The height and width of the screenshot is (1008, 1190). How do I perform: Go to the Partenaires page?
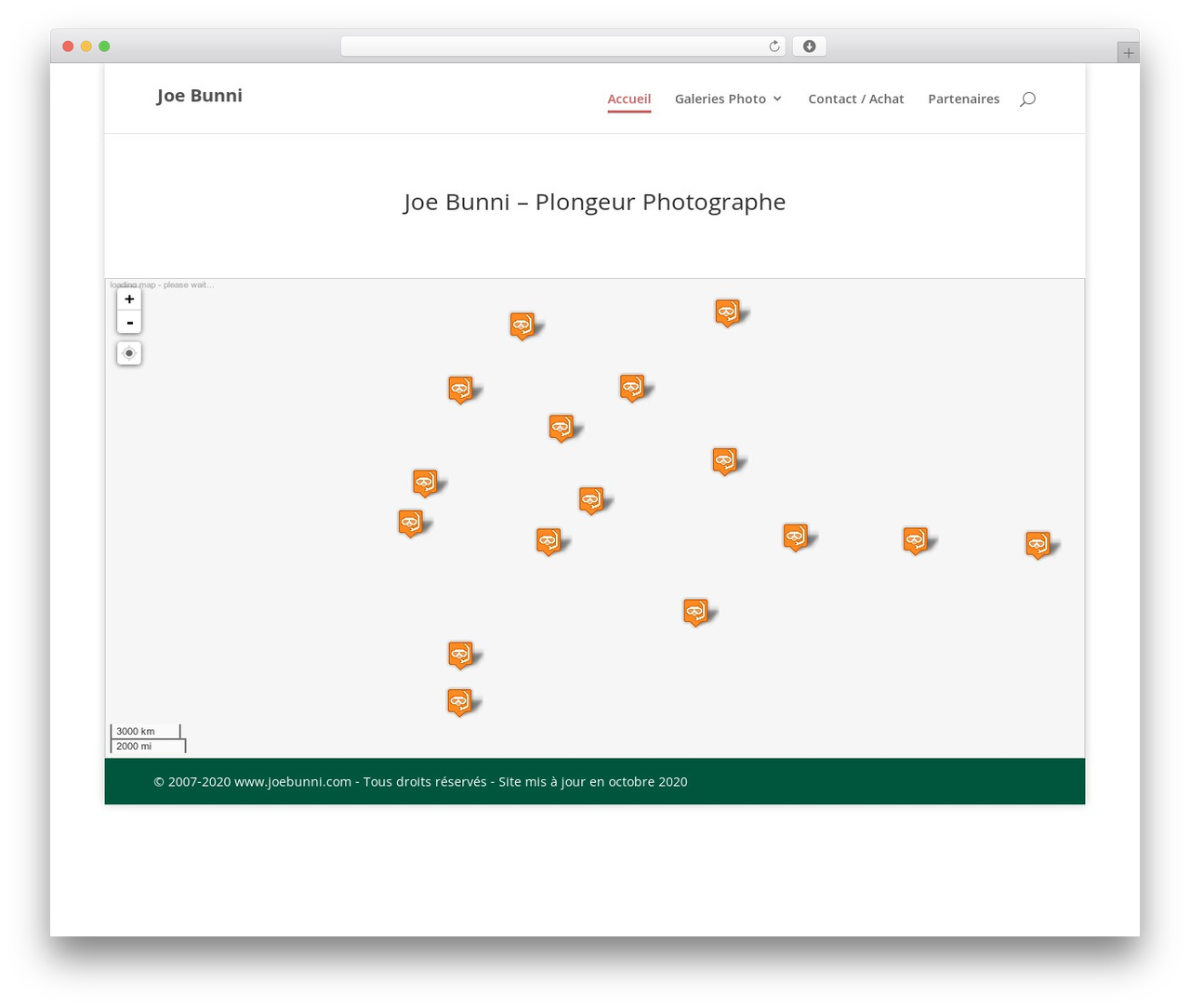(x=964, y=99)
